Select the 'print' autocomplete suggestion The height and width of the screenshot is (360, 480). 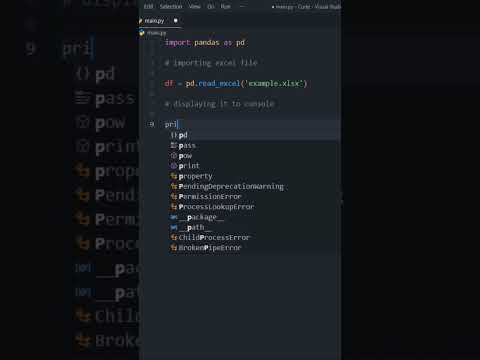pyautogui.click(x=255, y=166)
